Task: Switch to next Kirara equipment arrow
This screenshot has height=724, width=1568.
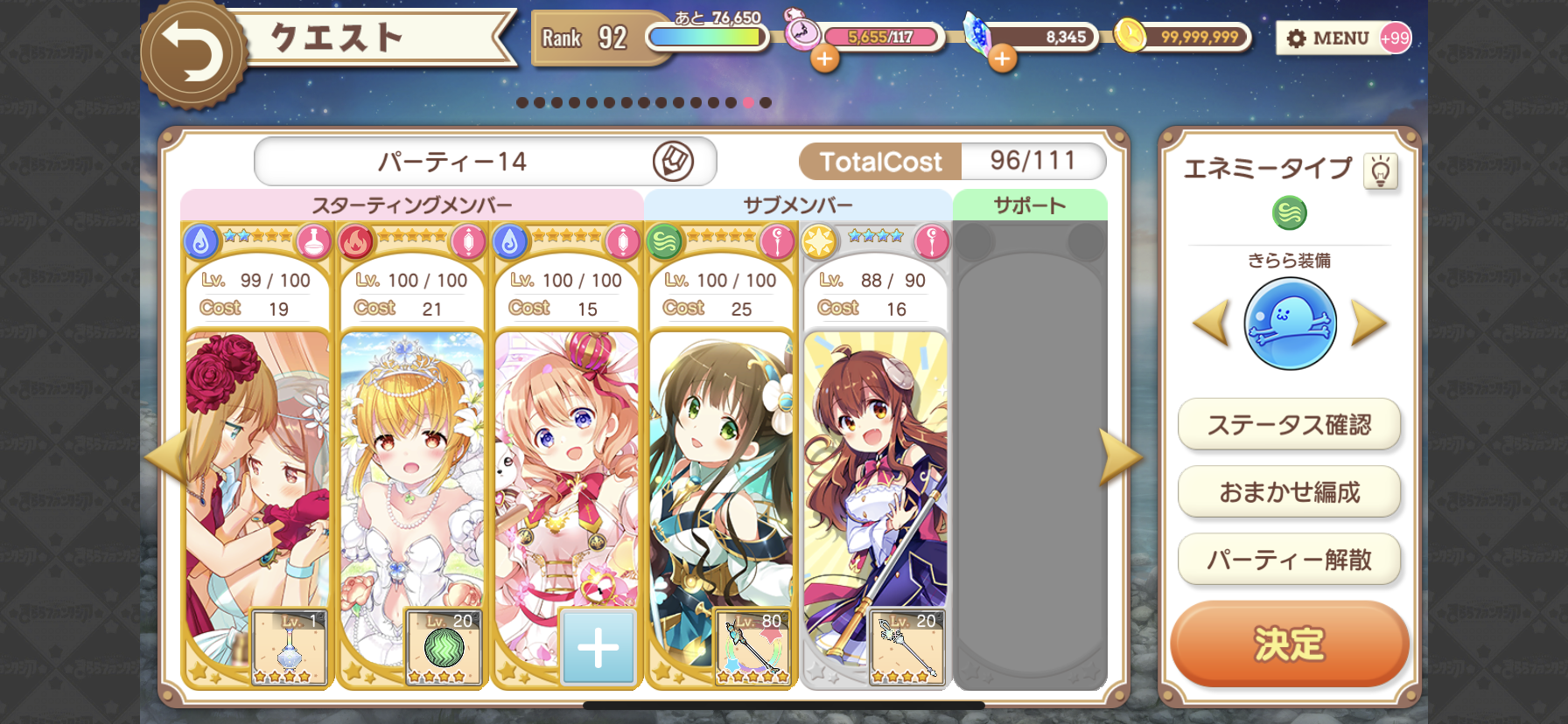Action: [1368, 323]
